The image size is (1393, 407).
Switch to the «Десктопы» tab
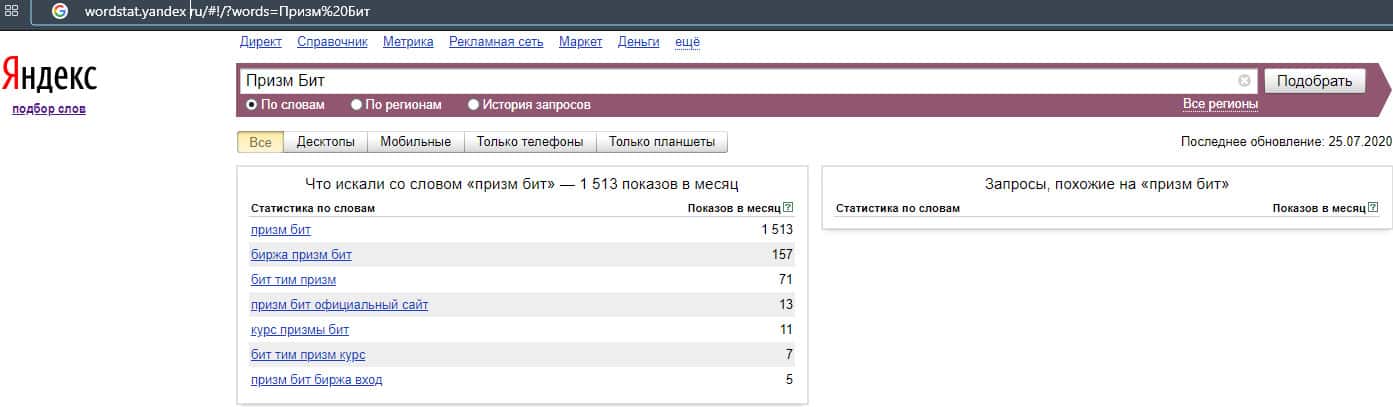pyautogui.click(x=326, y=142)
